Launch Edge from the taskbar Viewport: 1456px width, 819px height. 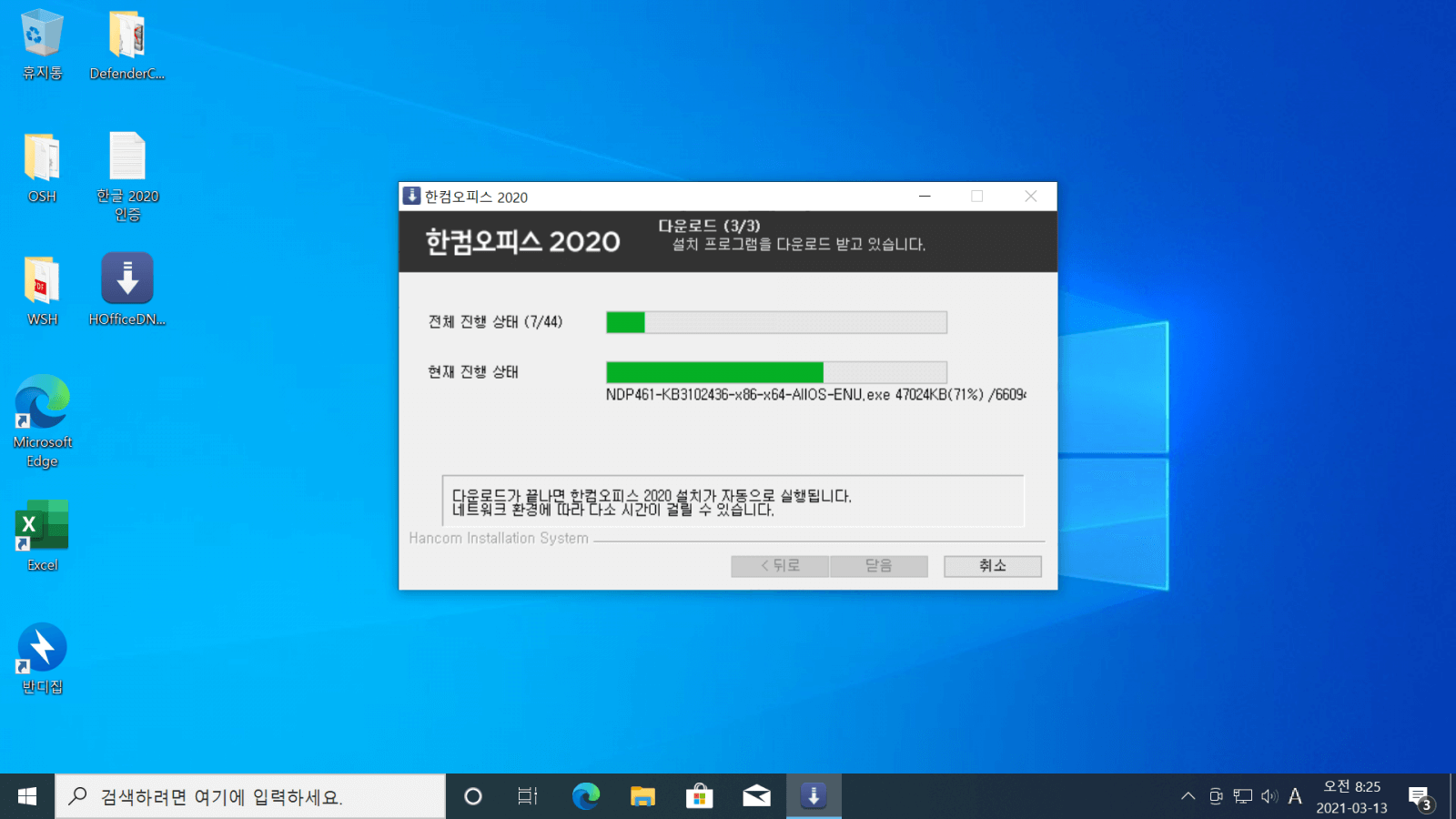pyautogui.click(x=586, y=796)
